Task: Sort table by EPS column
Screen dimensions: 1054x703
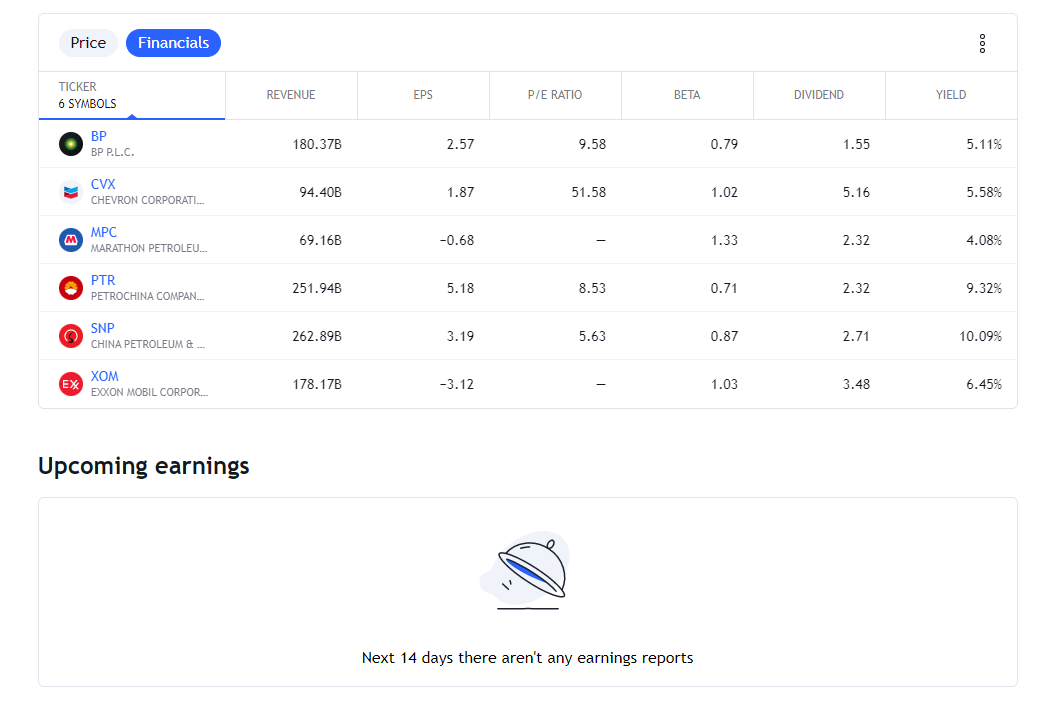Action: pos(423,95)
